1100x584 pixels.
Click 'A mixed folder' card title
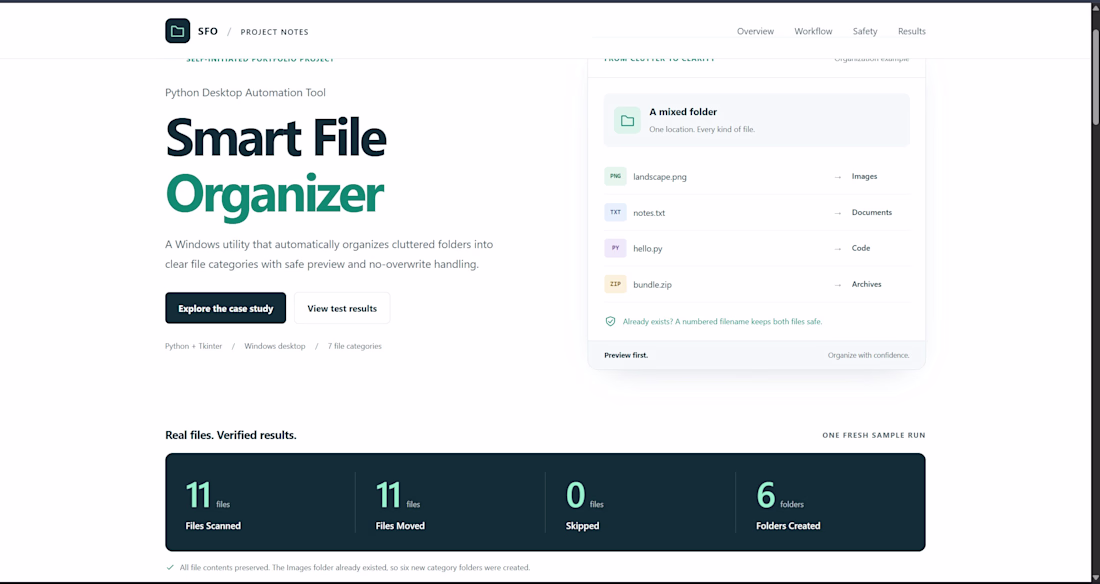[683, 112]
